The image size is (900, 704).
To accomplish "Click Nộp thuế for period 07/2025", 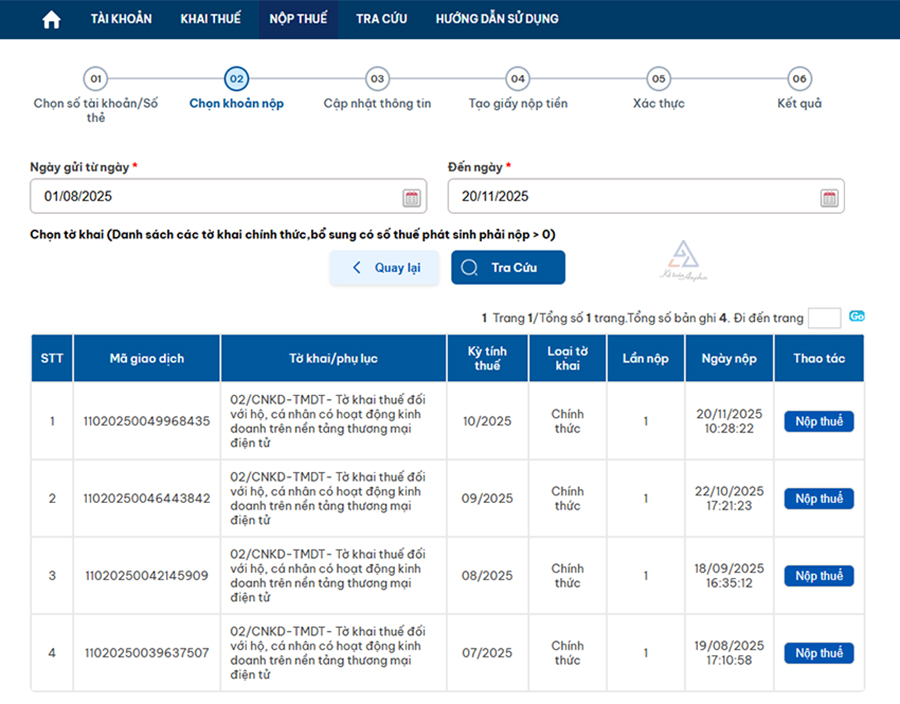I will coord(818,653).
